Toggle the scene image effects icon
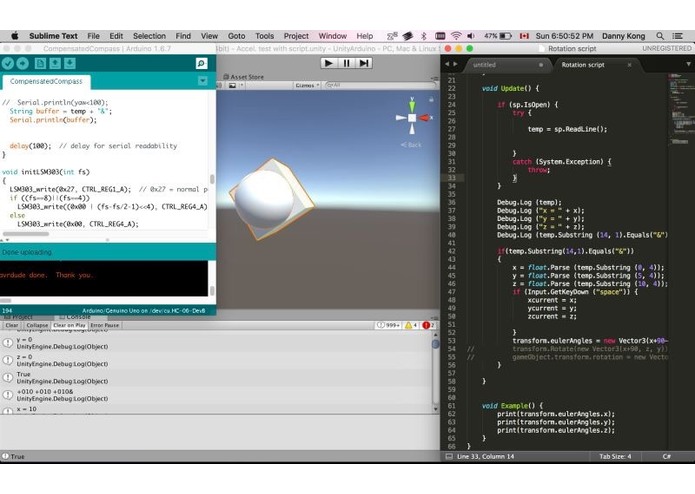Image resolution: width=695 pixels, height=494 pixels. click(232, 86)
